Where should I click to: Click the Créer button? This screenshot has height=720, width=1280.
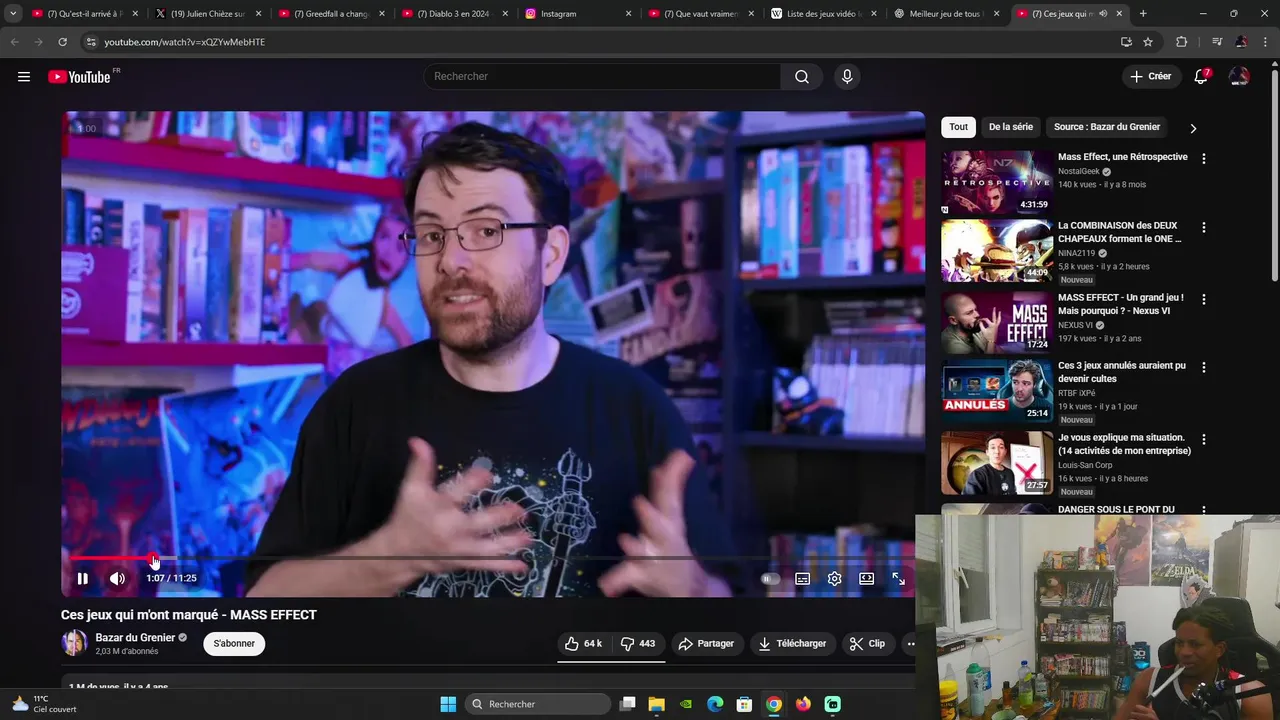[1151, 77]
